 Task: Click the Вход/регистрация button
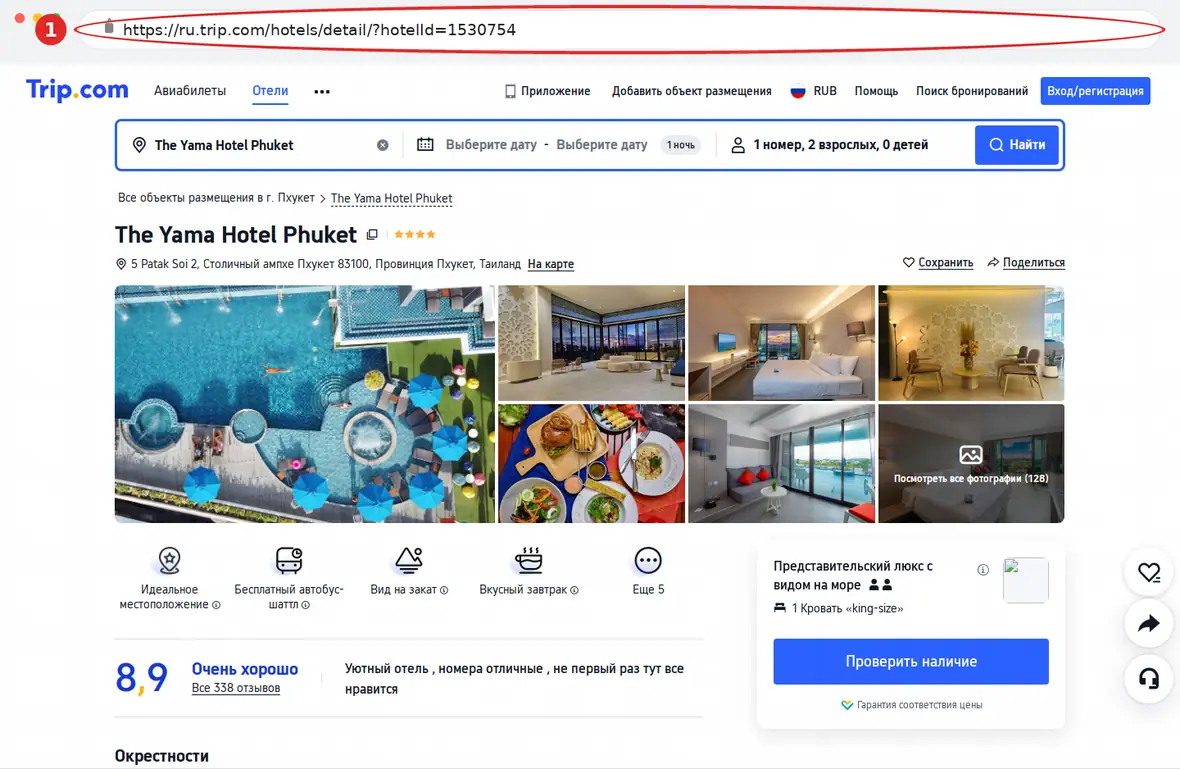point(1095,91)
